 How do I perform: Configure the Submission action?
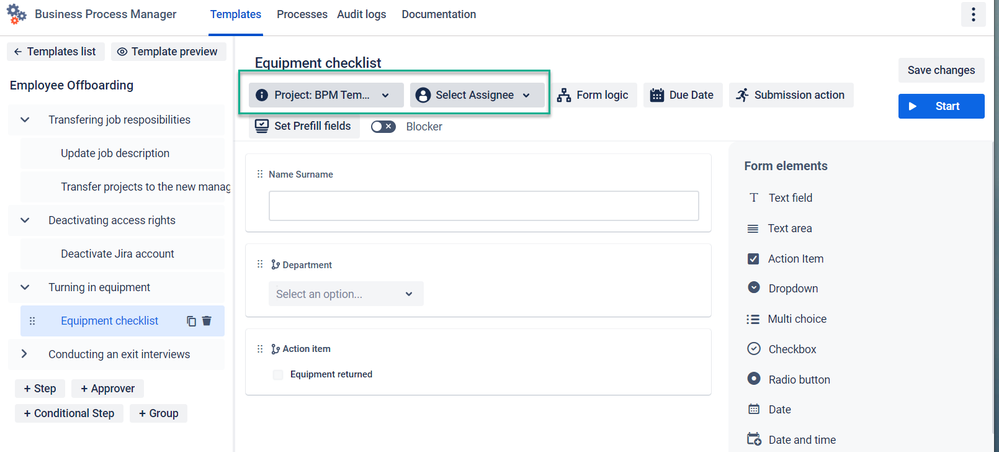point(791,95)
